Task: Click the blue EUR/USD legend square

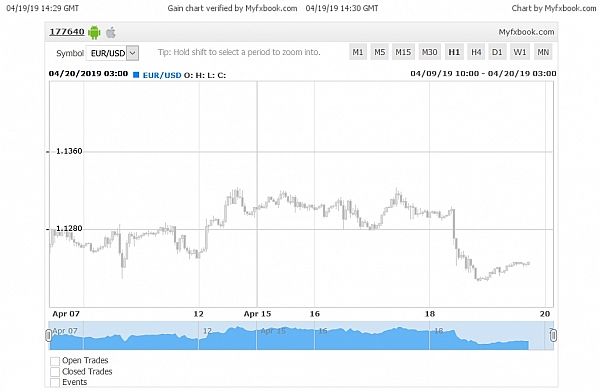Action: coord(136,75)
